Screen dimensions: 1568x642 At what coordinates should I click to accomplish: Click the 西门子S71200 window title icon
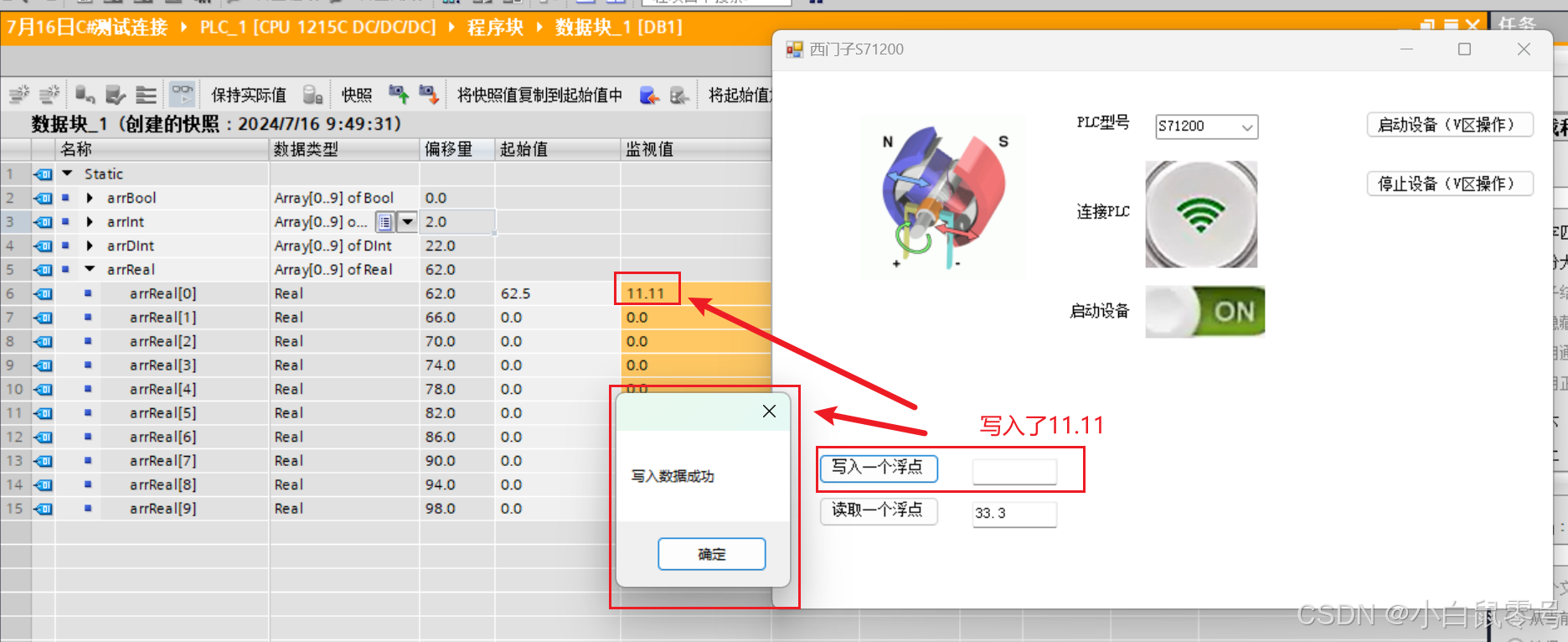pyautogui.click(x=794, y=49)
